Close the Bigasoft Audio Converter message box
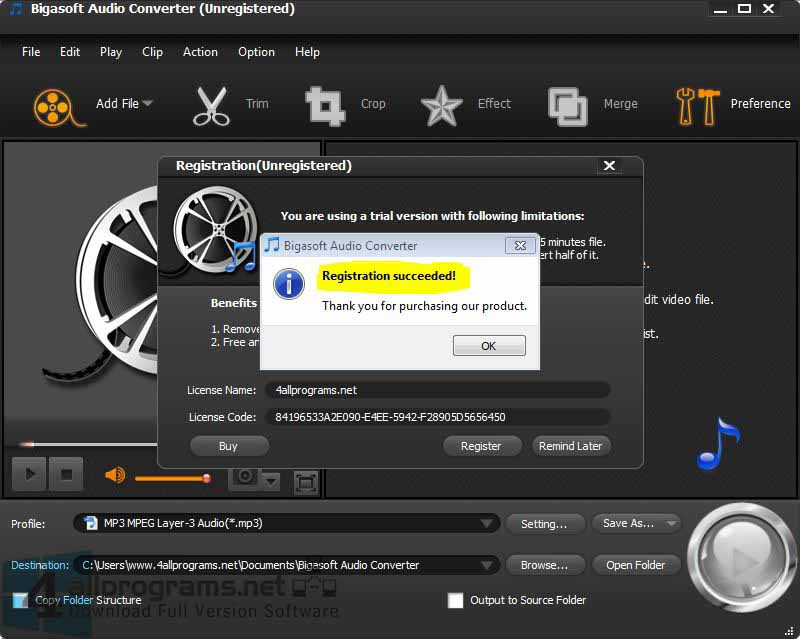Screen dimensions: 800x639 [520, 245]
